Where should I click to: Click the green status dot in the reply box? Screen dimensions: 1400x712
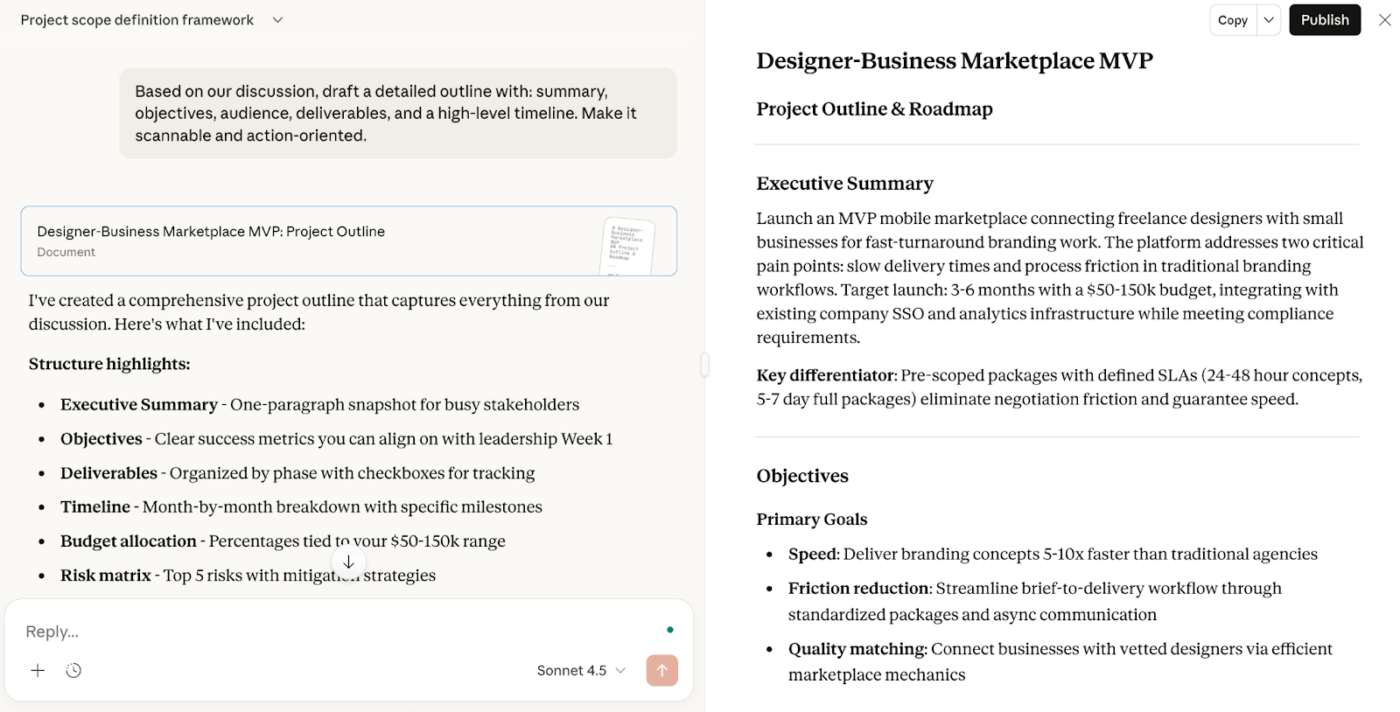pos(670,627)
